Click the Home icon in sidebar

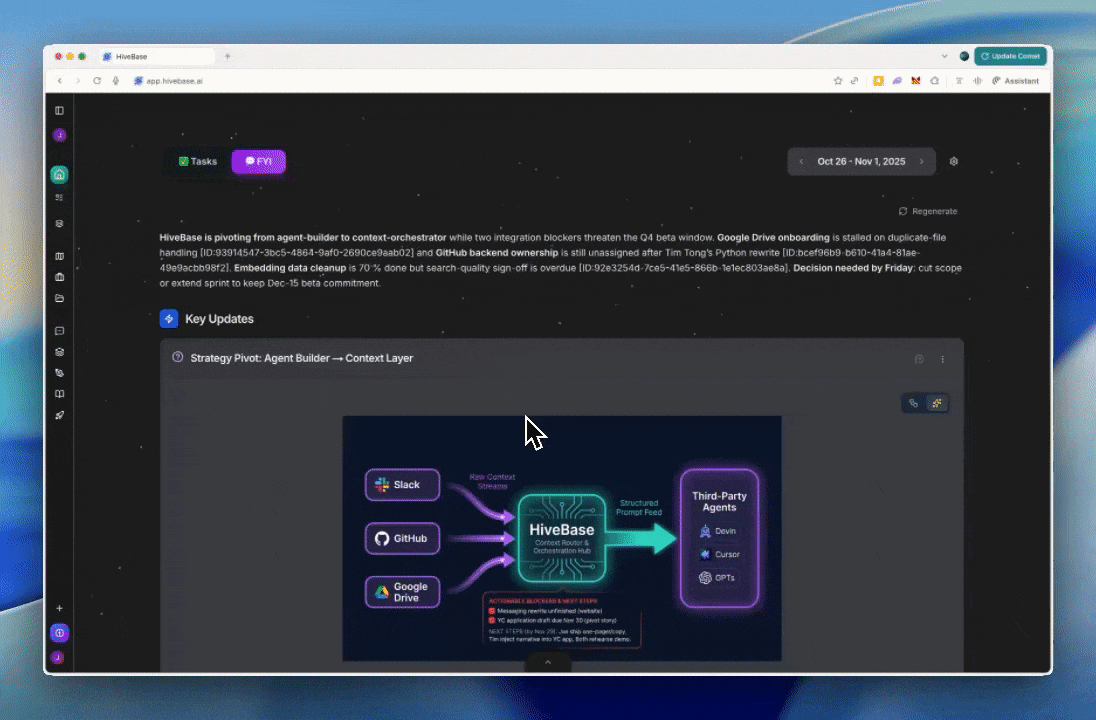click(59, 175)
